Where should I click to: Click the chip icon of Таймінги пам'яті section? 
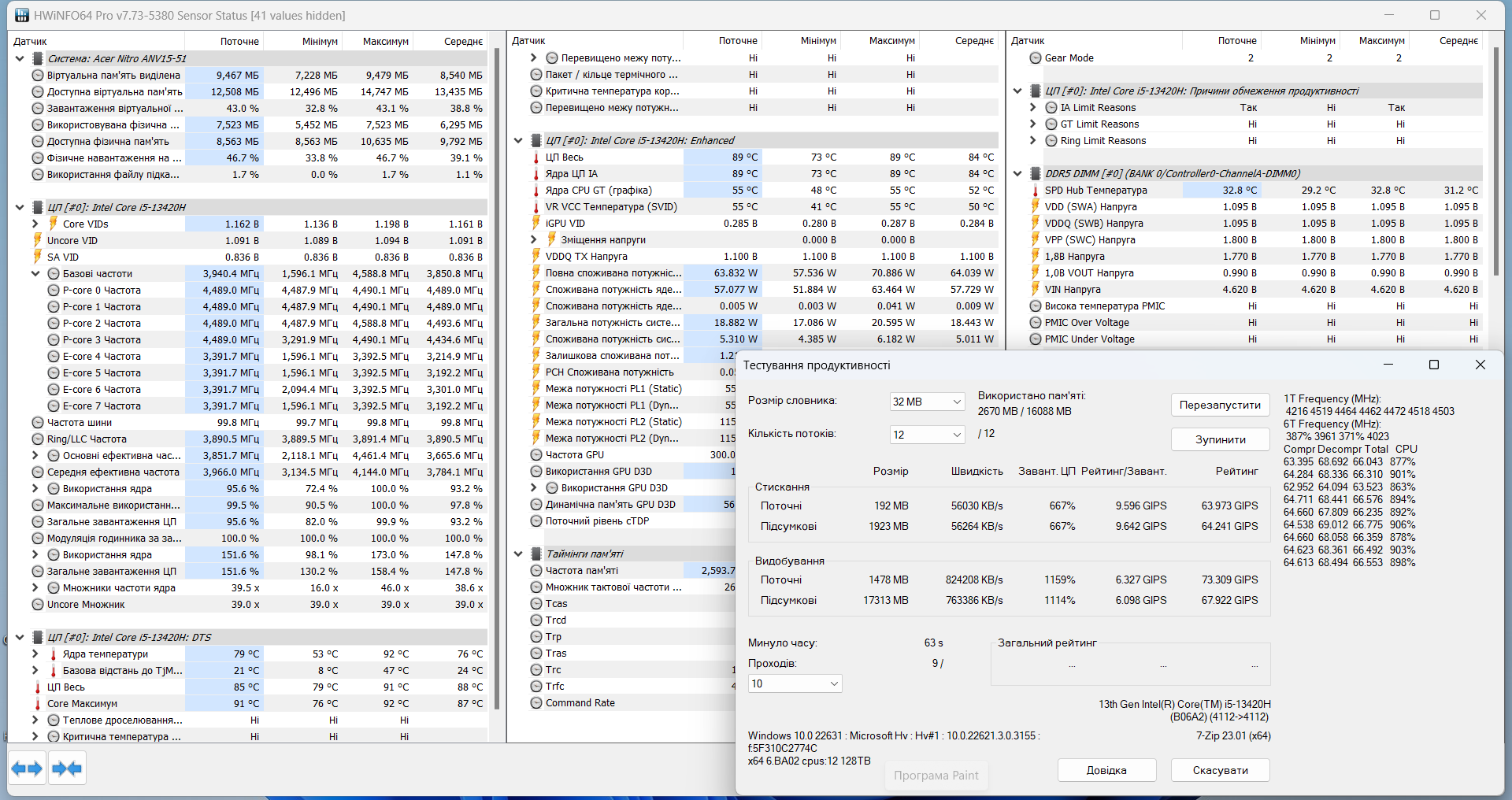[536, 554]
